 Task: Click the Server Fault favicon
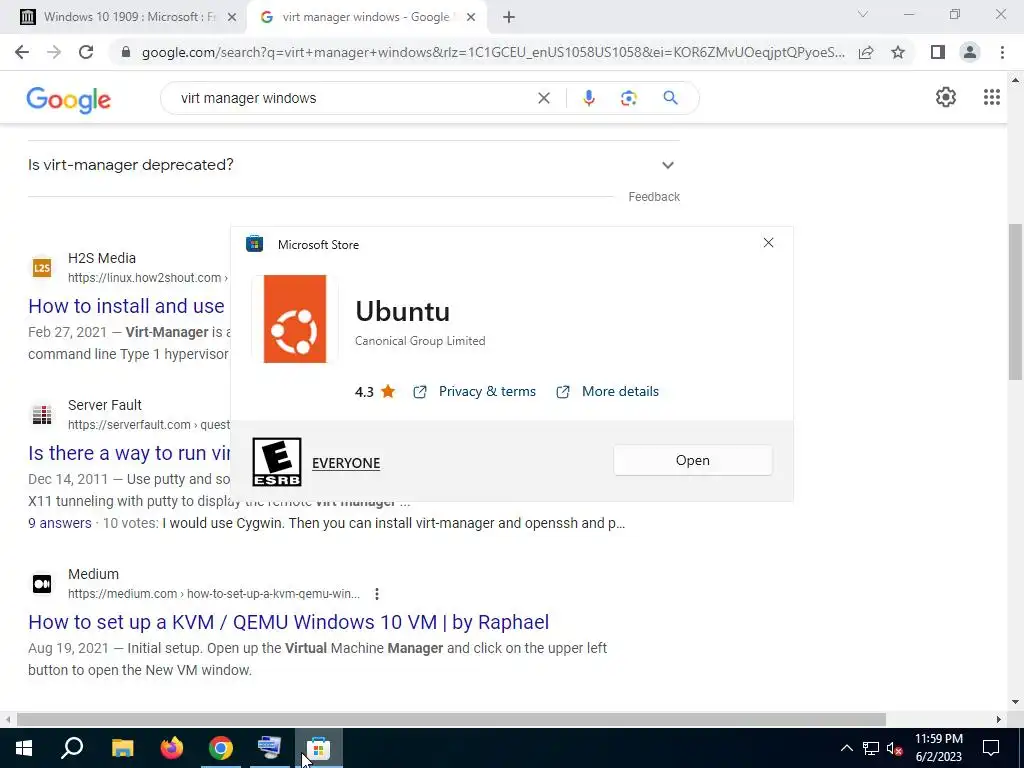(42, 415)
